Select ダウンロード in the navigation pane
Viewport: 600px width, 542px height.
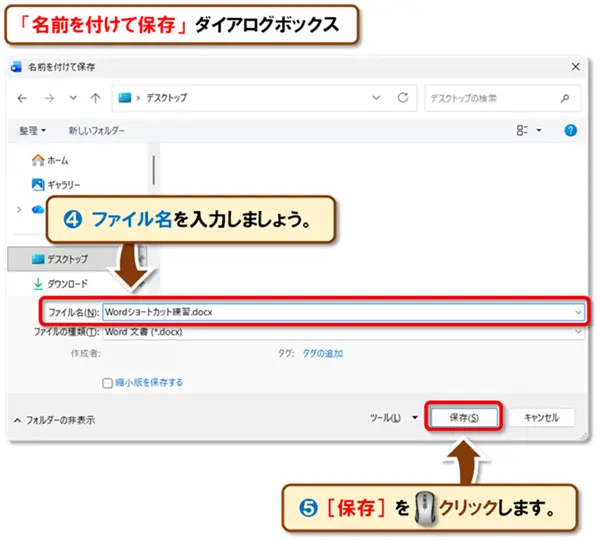tap(60, 284)
